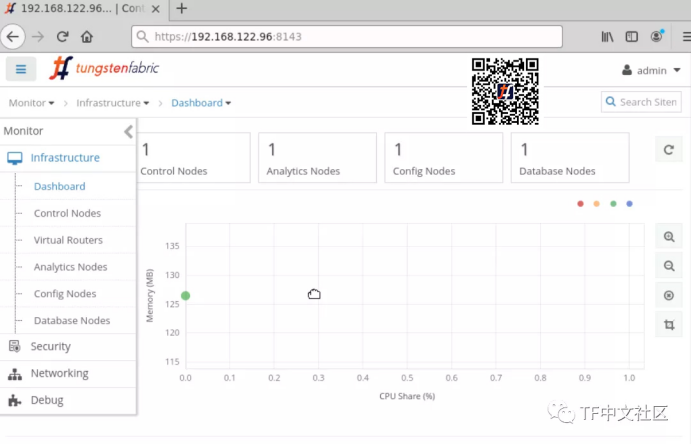Click the QR code image
692x444 pixels.
click(x=505, y=91)
